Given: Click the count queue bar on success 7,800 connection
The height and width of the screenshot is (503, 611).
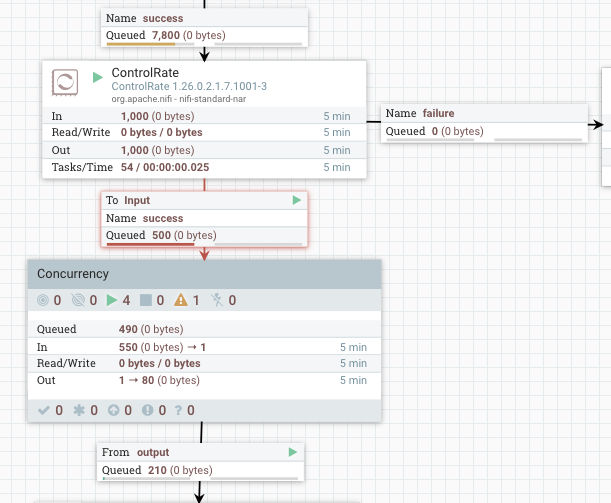Looking at the screenshot, I should click(150, 44).
